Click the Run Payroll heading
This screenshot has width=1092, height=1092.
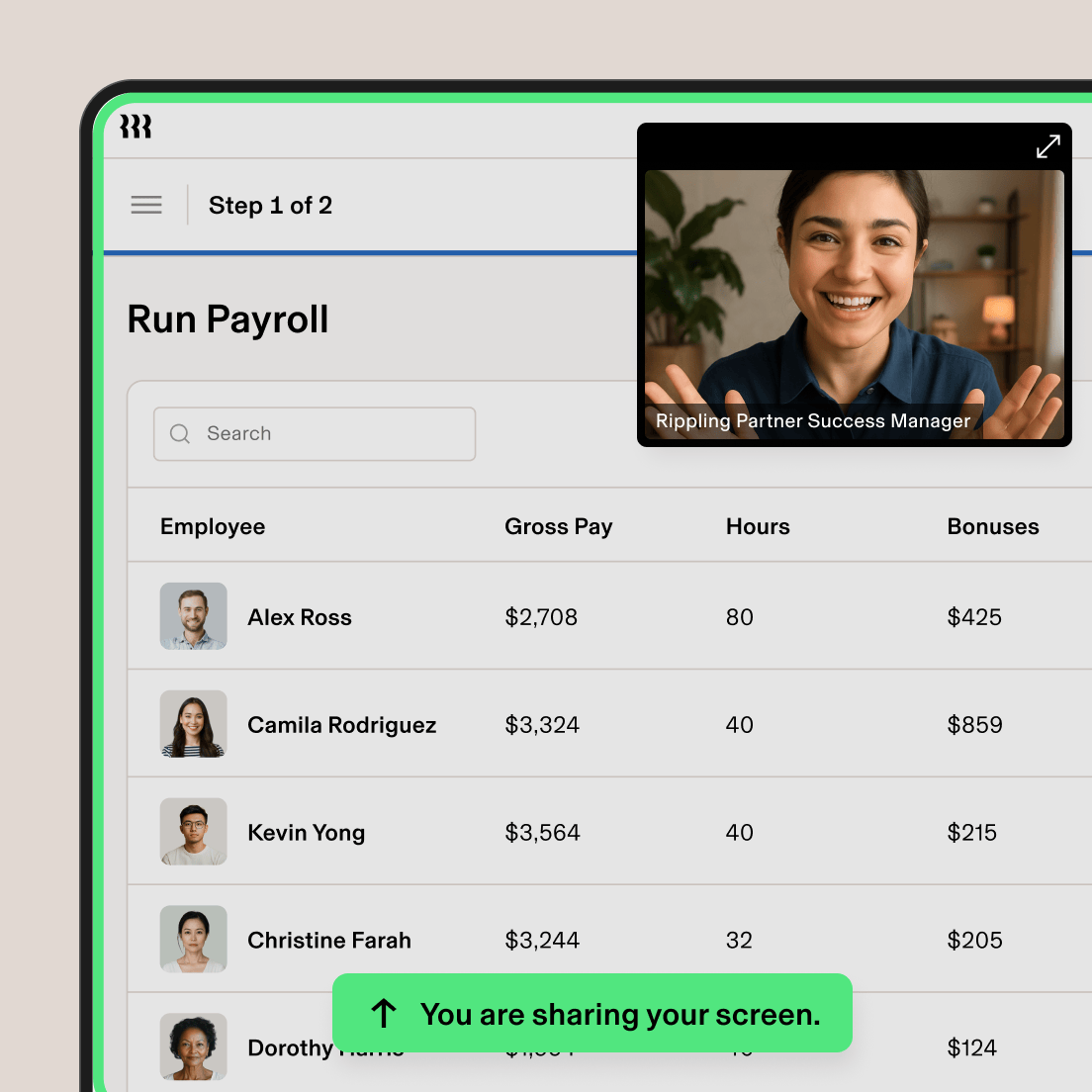coord(227,318)
